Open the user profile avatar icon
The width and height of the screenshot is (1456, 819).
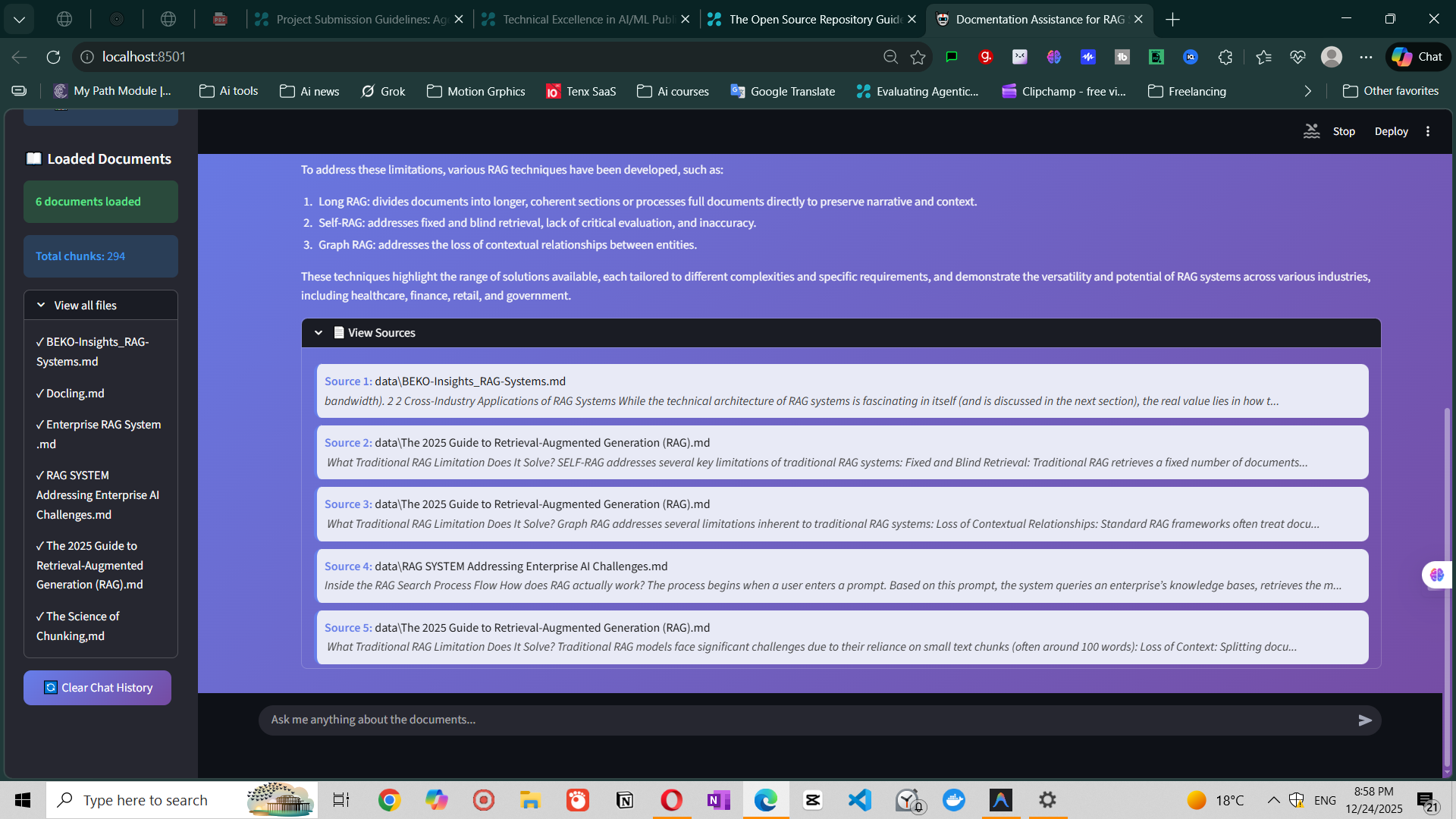(x=1331, y=57)
